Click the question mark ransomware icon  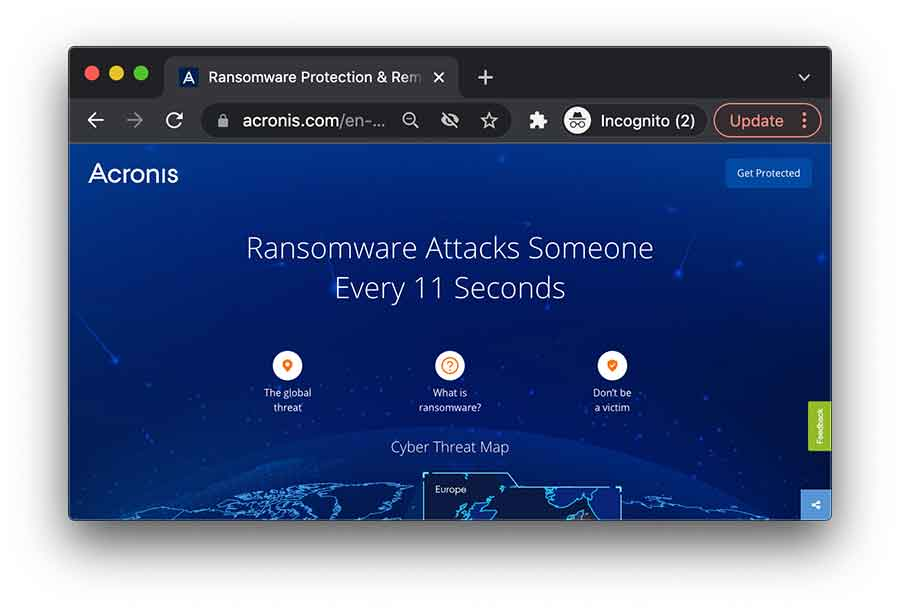point(450,365)
